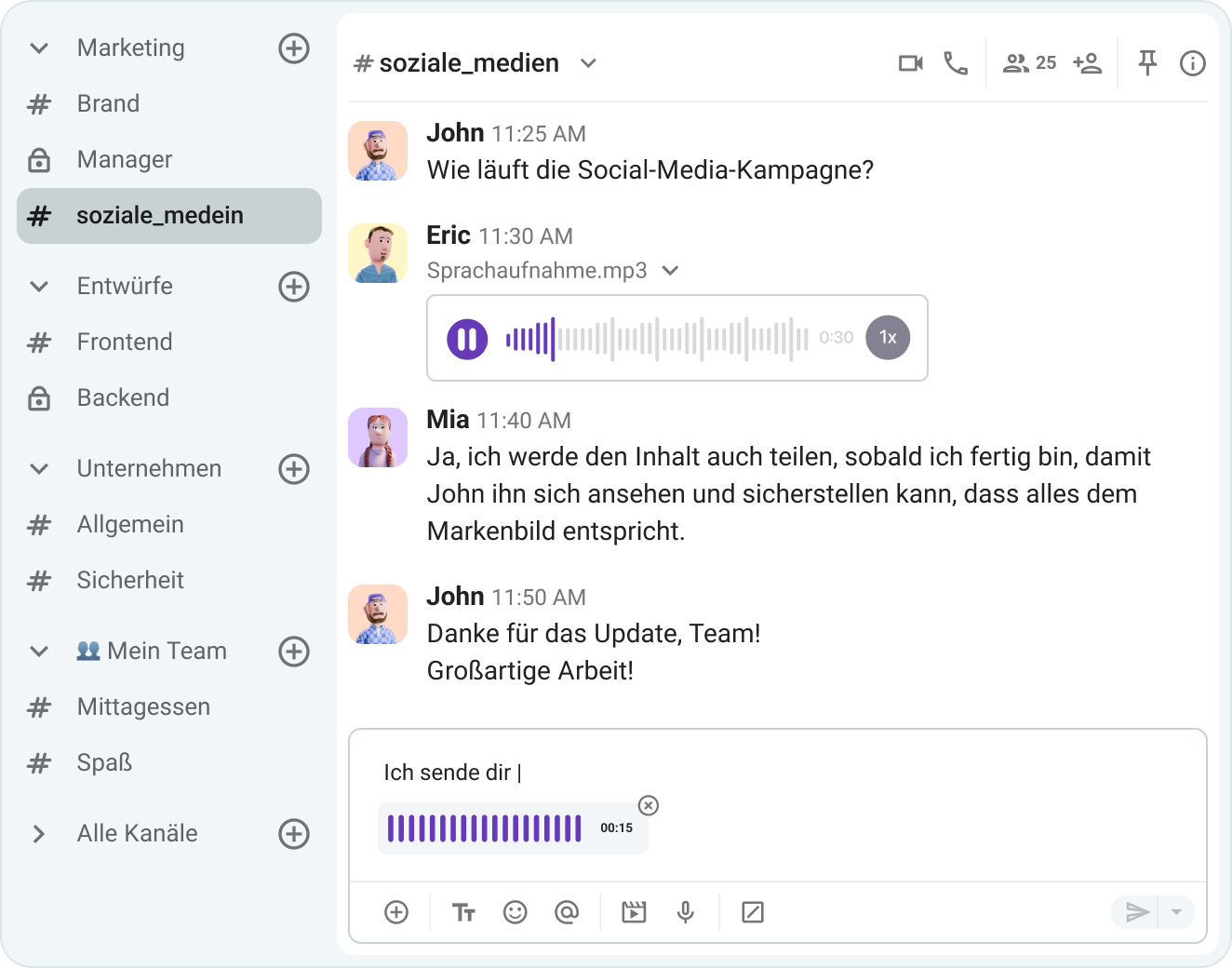
Task: Start a voice call with the phone icon
Action: pos(956,63)
